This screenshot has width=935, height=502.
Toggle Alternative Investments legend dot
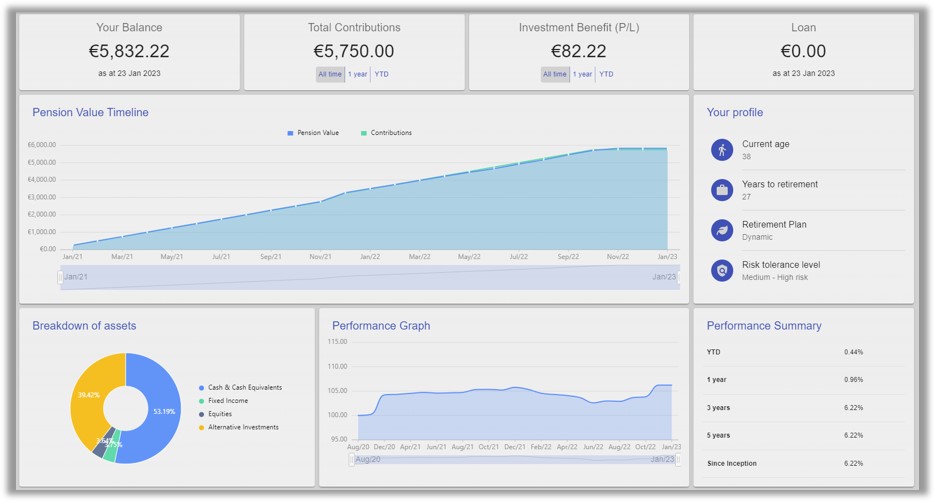(202, 427)
